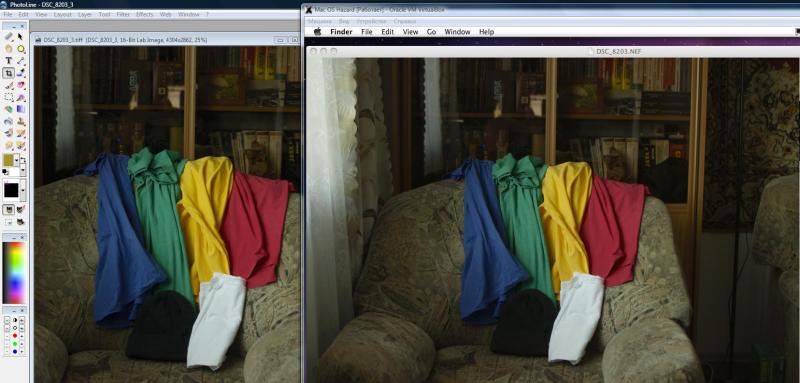Open the black pattern swatch dropdown
The image size is (800, 383).
coord(23,190)
